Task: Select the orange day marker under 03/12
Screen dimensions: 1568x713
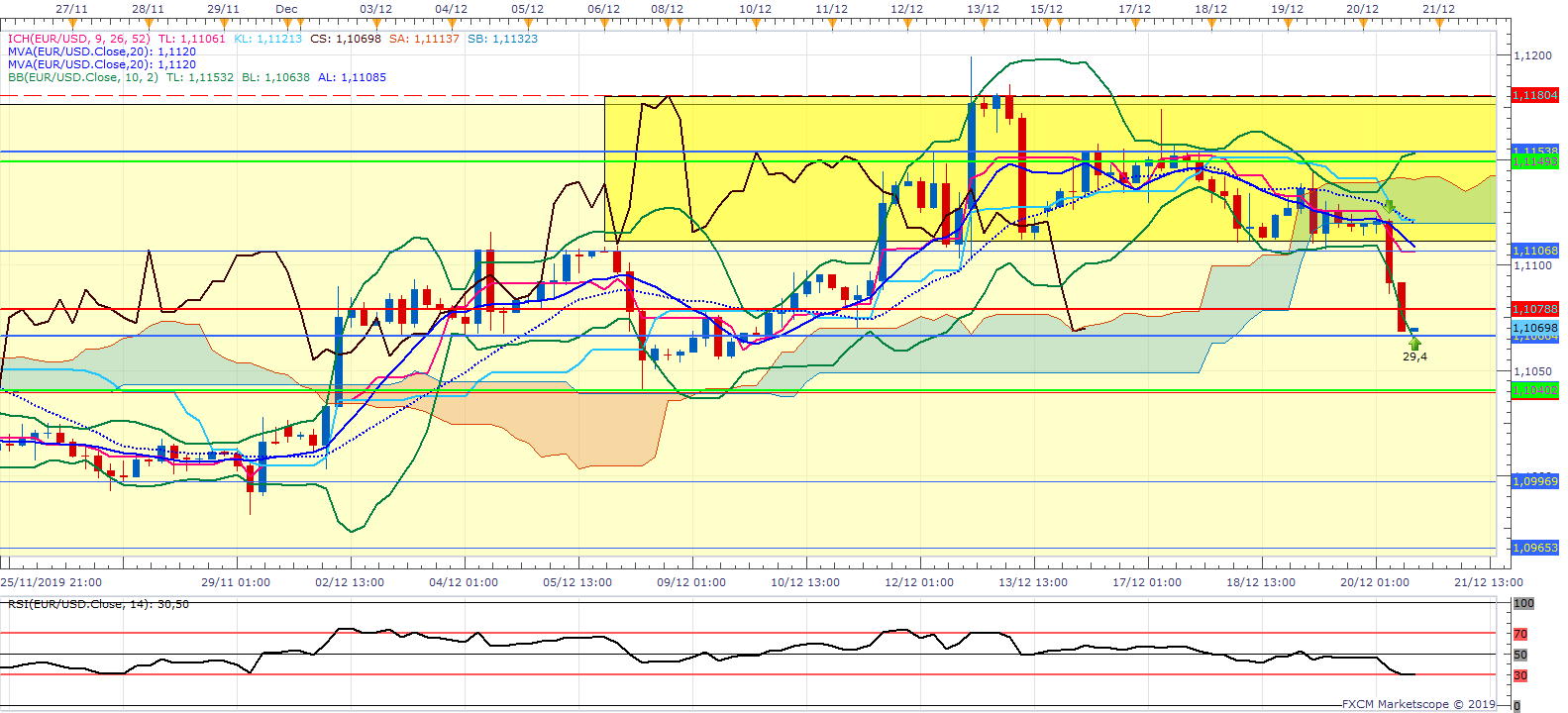Action: click(376, 22)
